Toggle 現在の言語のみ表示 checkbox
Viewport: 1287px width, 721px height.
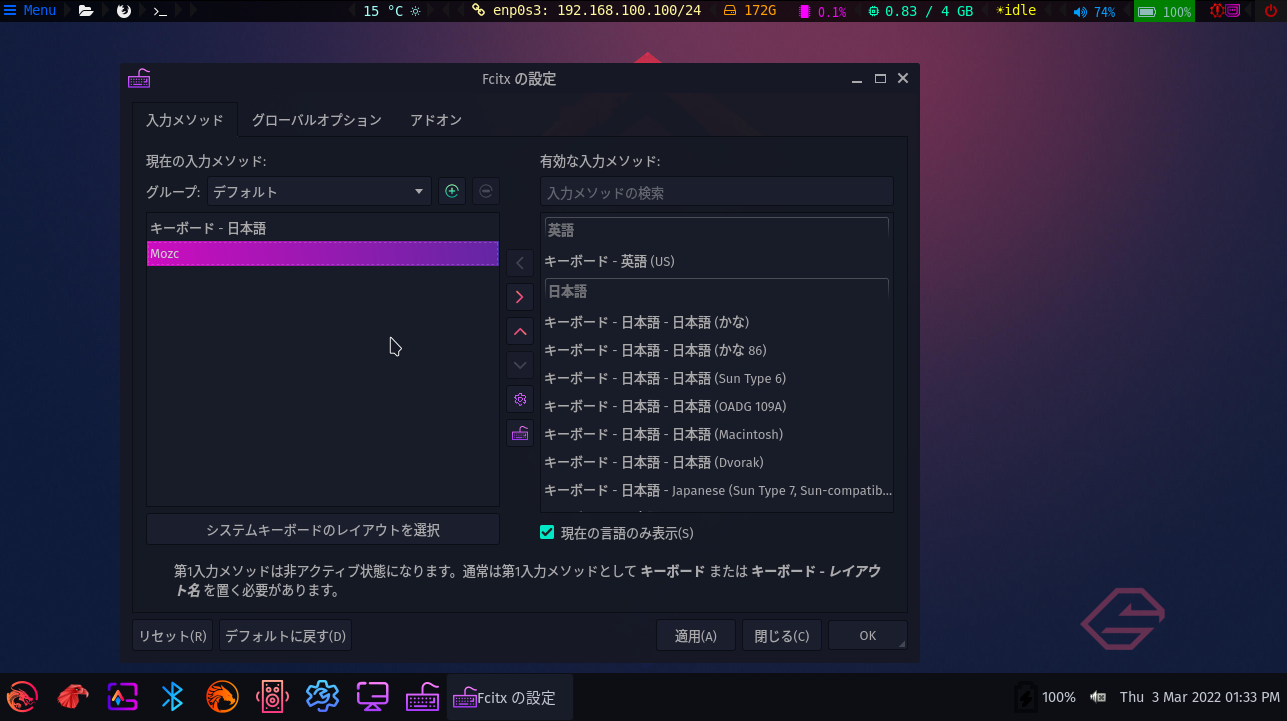tap(547, 532)
